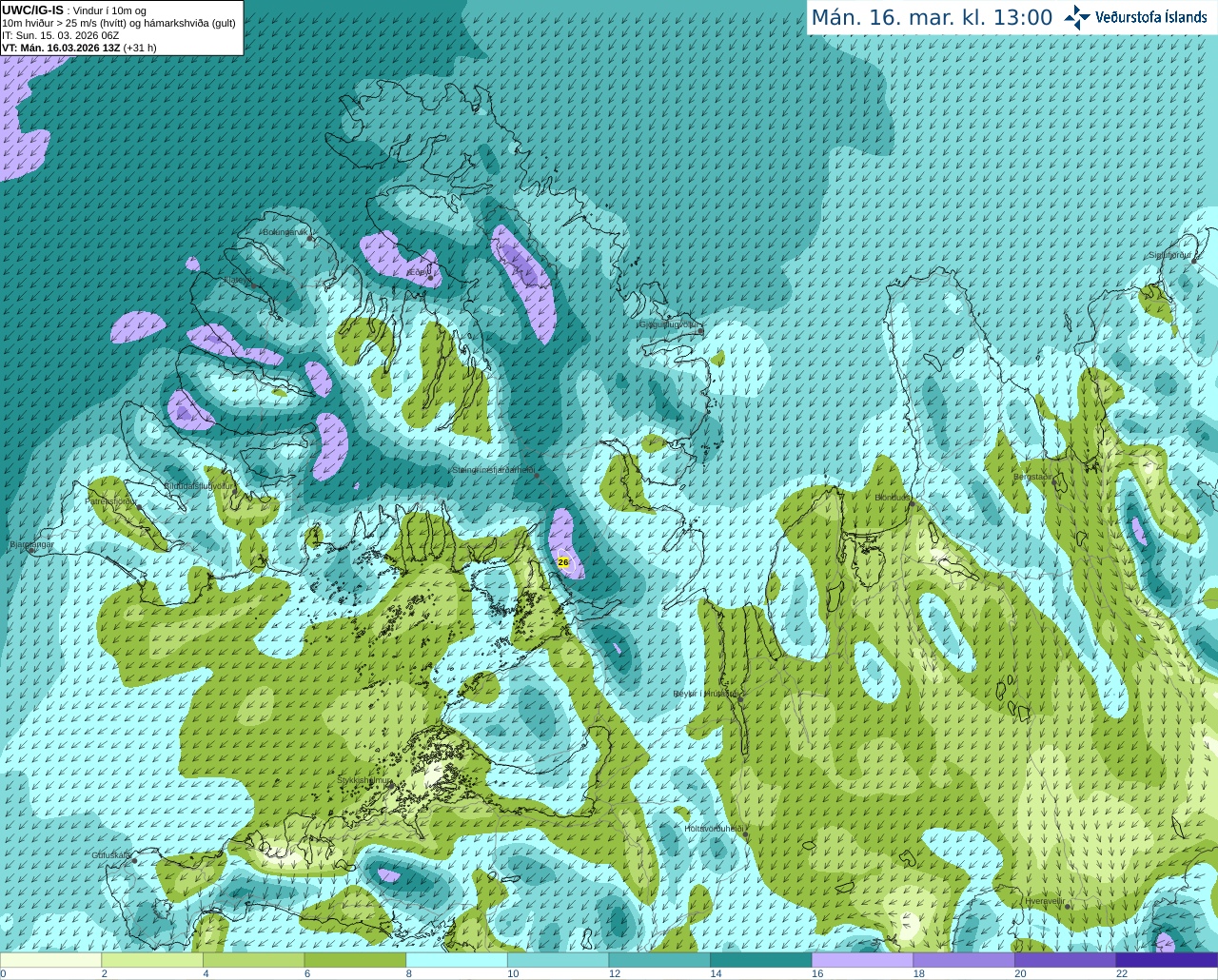Screen dimensions: 1218x980
Task: Click the Gufuskálar station label
Action: point(111,855)
